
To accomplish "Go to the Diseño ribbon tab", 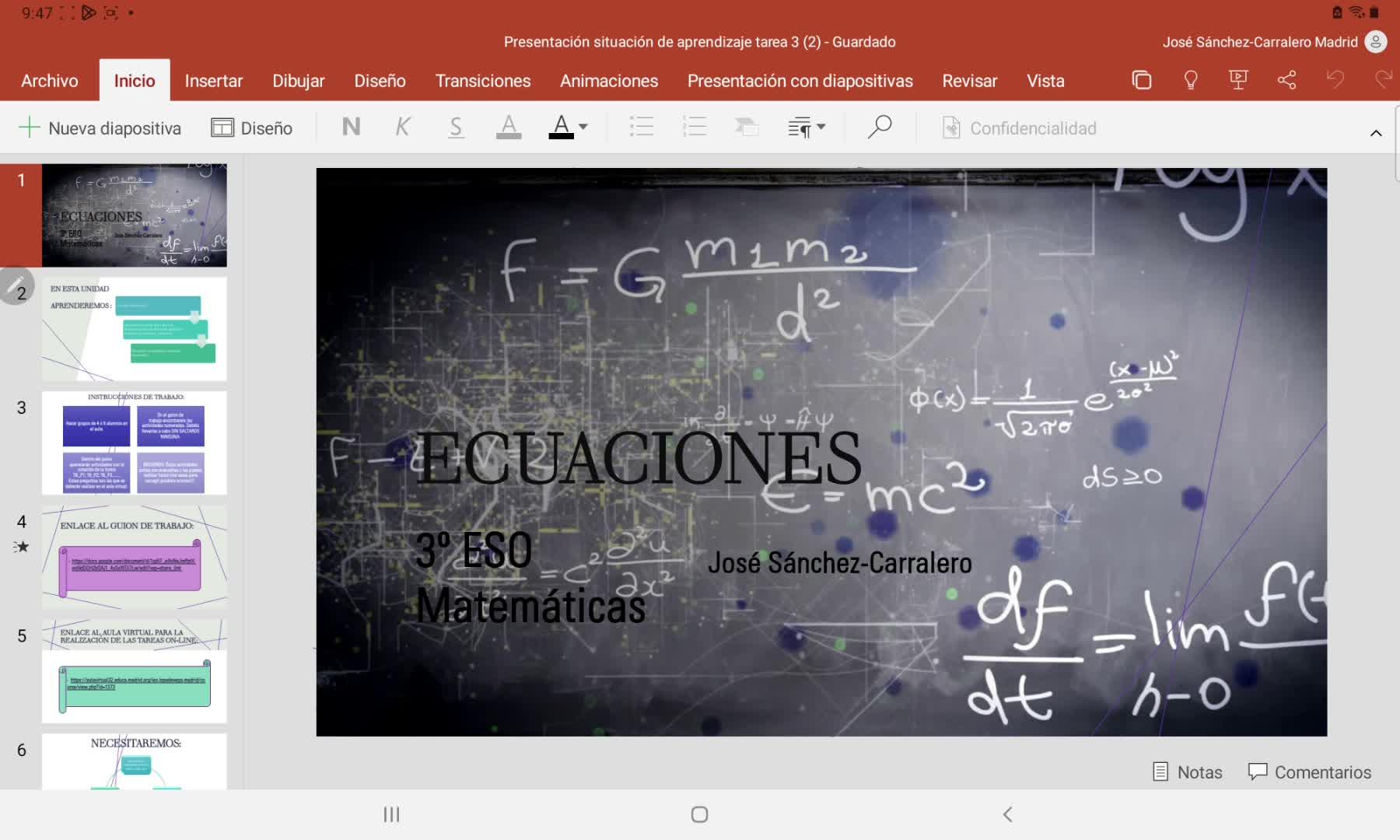I will point(380,81).
